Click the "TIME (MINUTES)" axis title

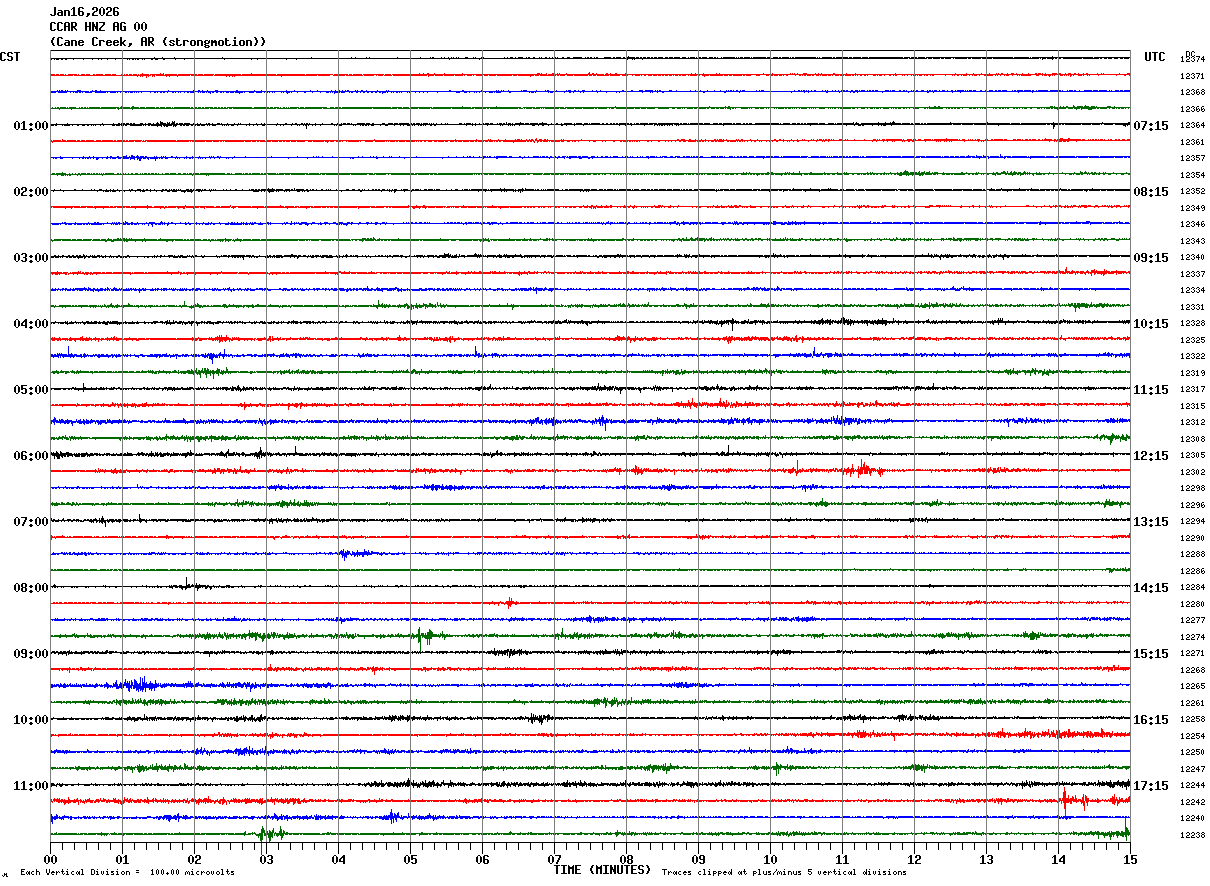point(602,870)
